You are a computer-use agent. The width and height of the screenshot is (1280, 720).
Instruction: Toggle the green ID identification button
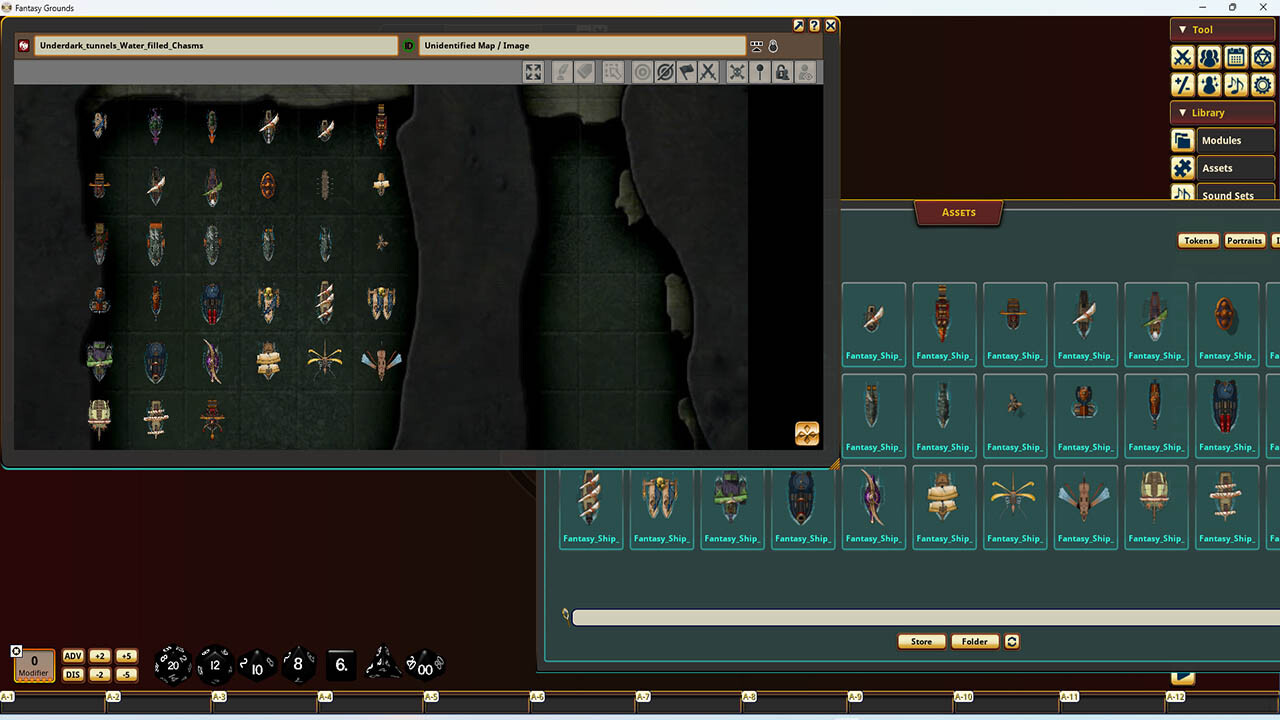click(x=406, y=45)
